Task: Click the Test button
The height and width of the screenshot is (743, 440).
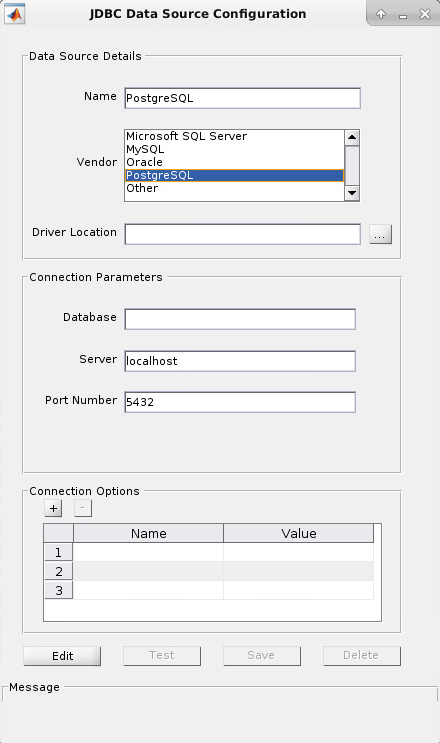Action: (x=162, y=656)
